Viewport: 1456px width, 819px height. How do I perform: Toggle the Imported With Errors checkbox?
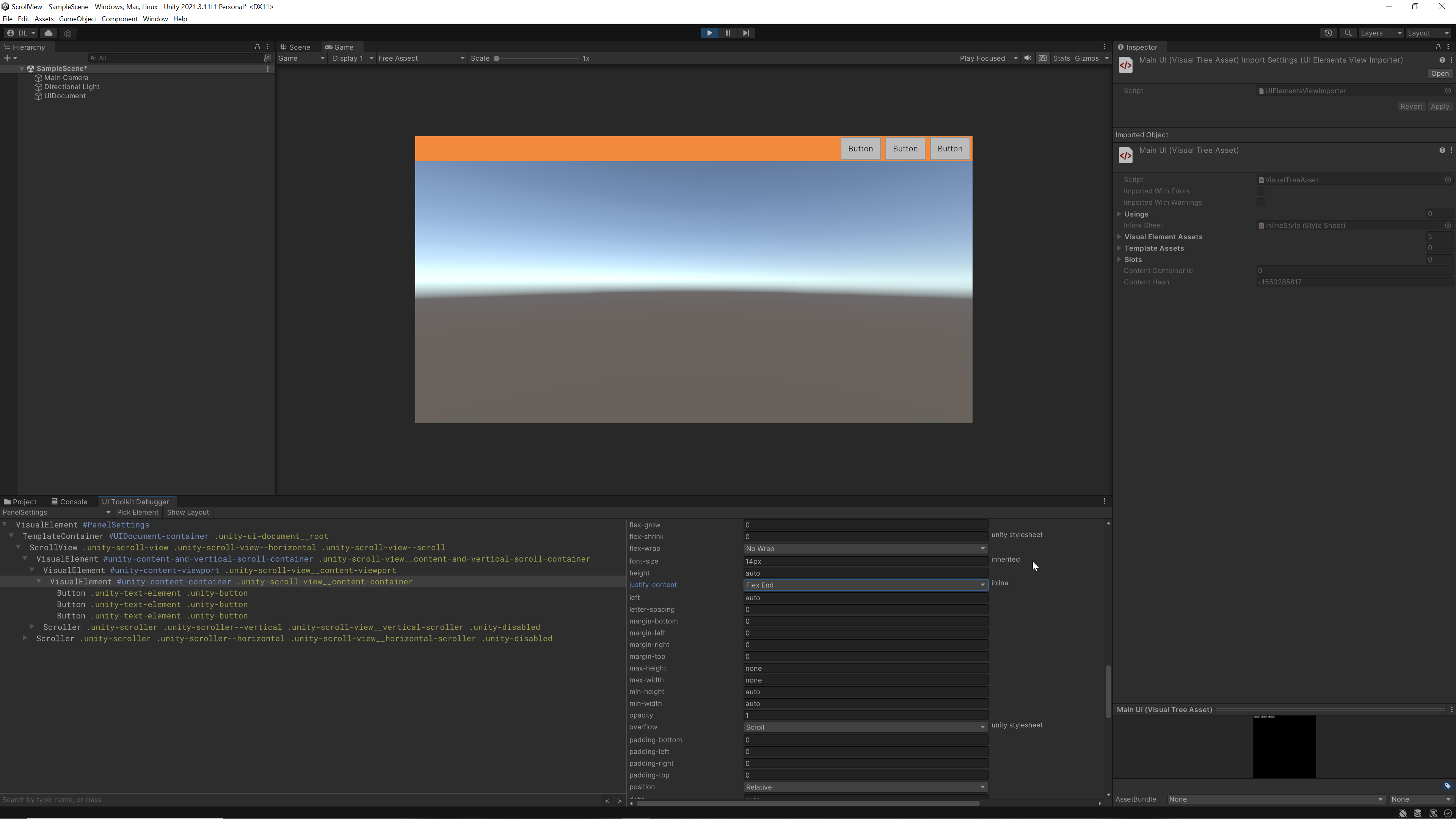pyautogui.click(x=1260, y=191)
